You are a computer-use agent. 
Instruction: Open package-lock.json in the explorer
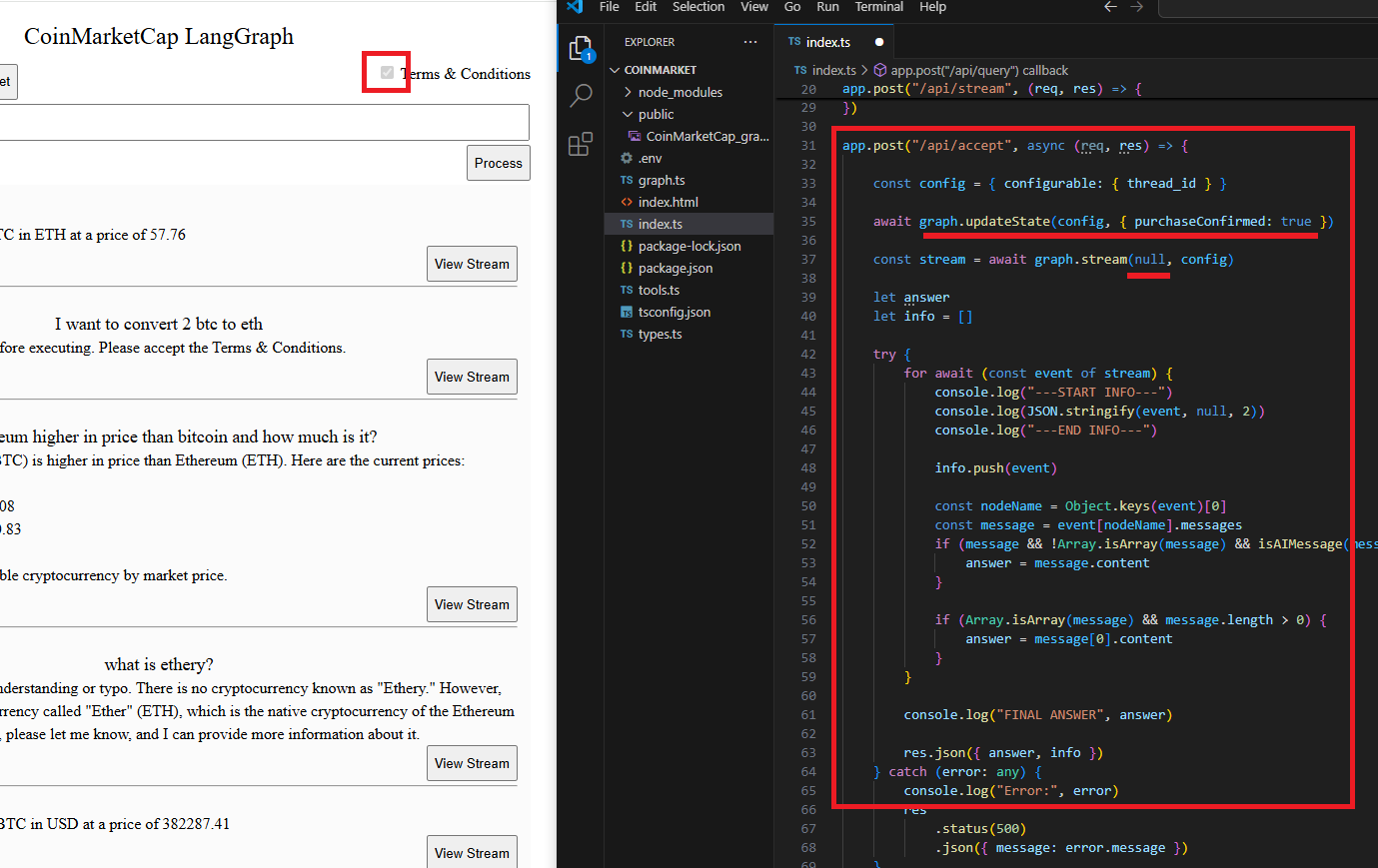point(689,246)
